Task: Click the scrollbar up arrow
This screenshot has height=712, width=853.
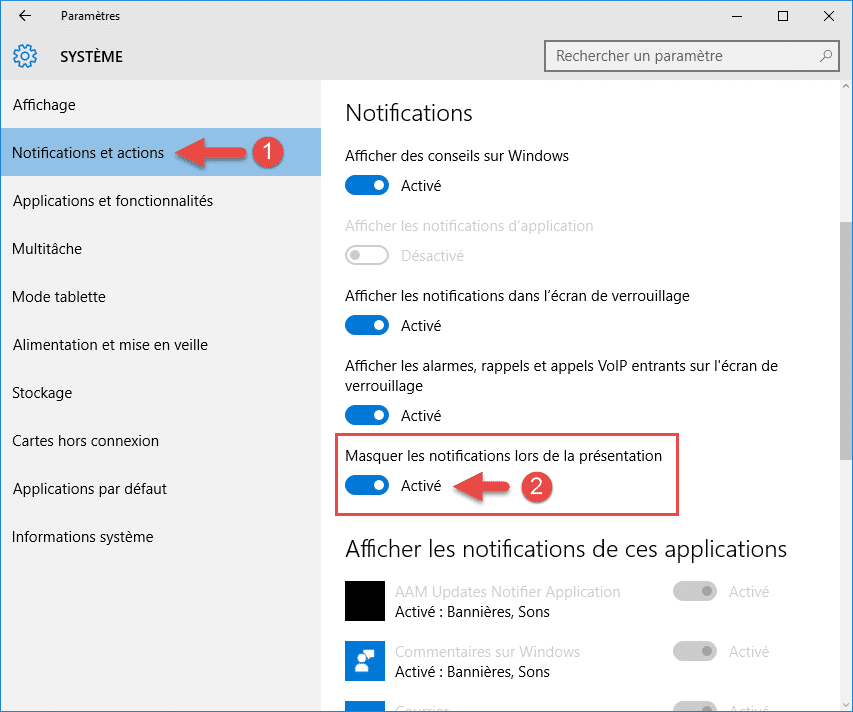Action: click(x=845, y=86)
